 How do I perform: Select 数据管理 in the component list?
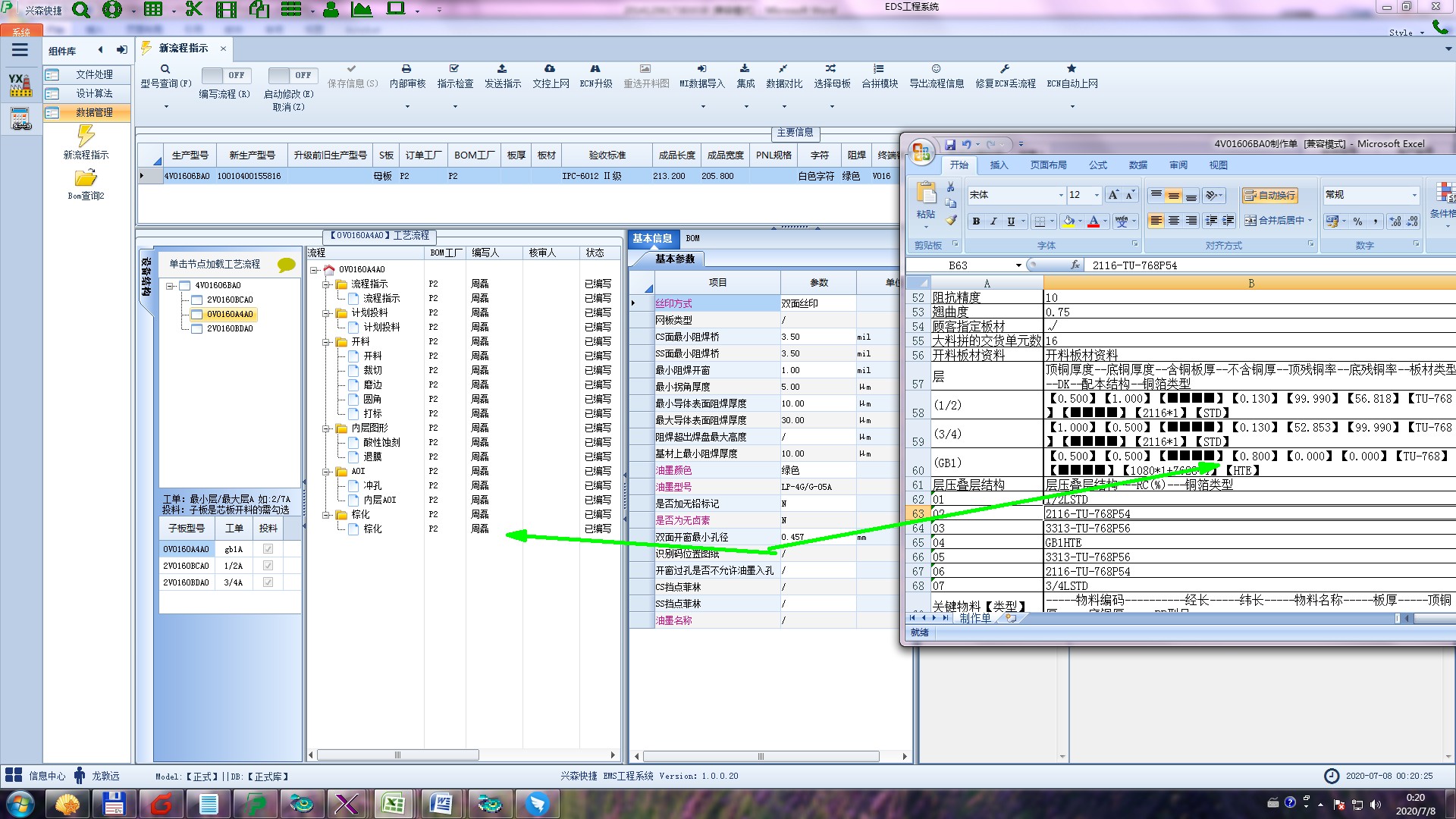[x=94, y=112]
